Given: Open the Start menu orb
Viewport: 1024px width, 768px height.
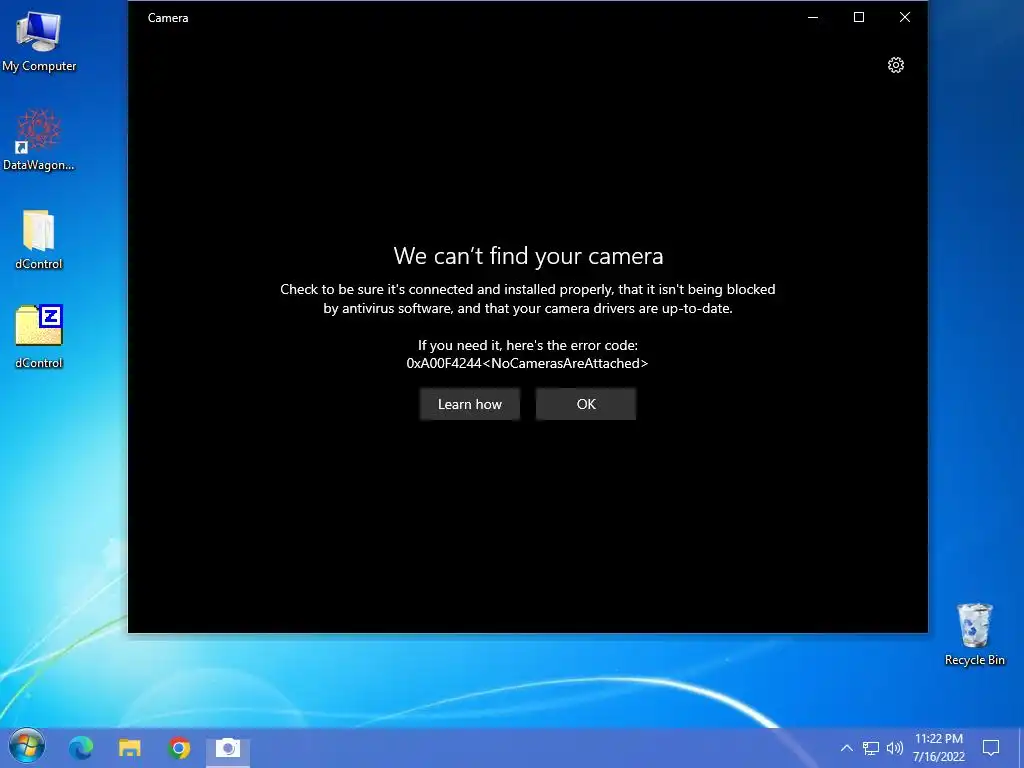Looking at the screenshot, I should click(27, 746).
